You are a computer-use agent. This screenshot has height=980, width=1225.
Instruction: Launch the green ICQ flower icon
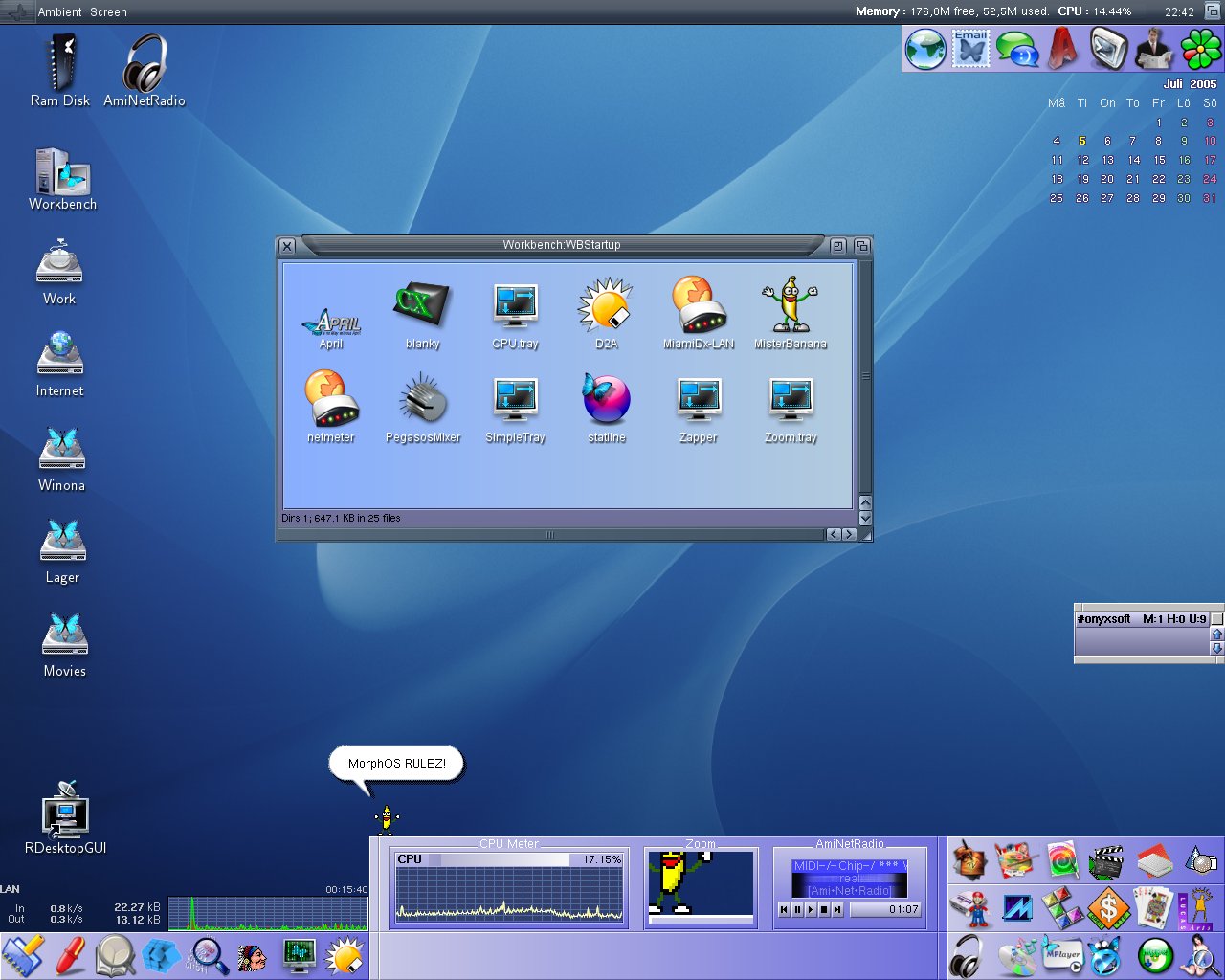coord(1201,49)
